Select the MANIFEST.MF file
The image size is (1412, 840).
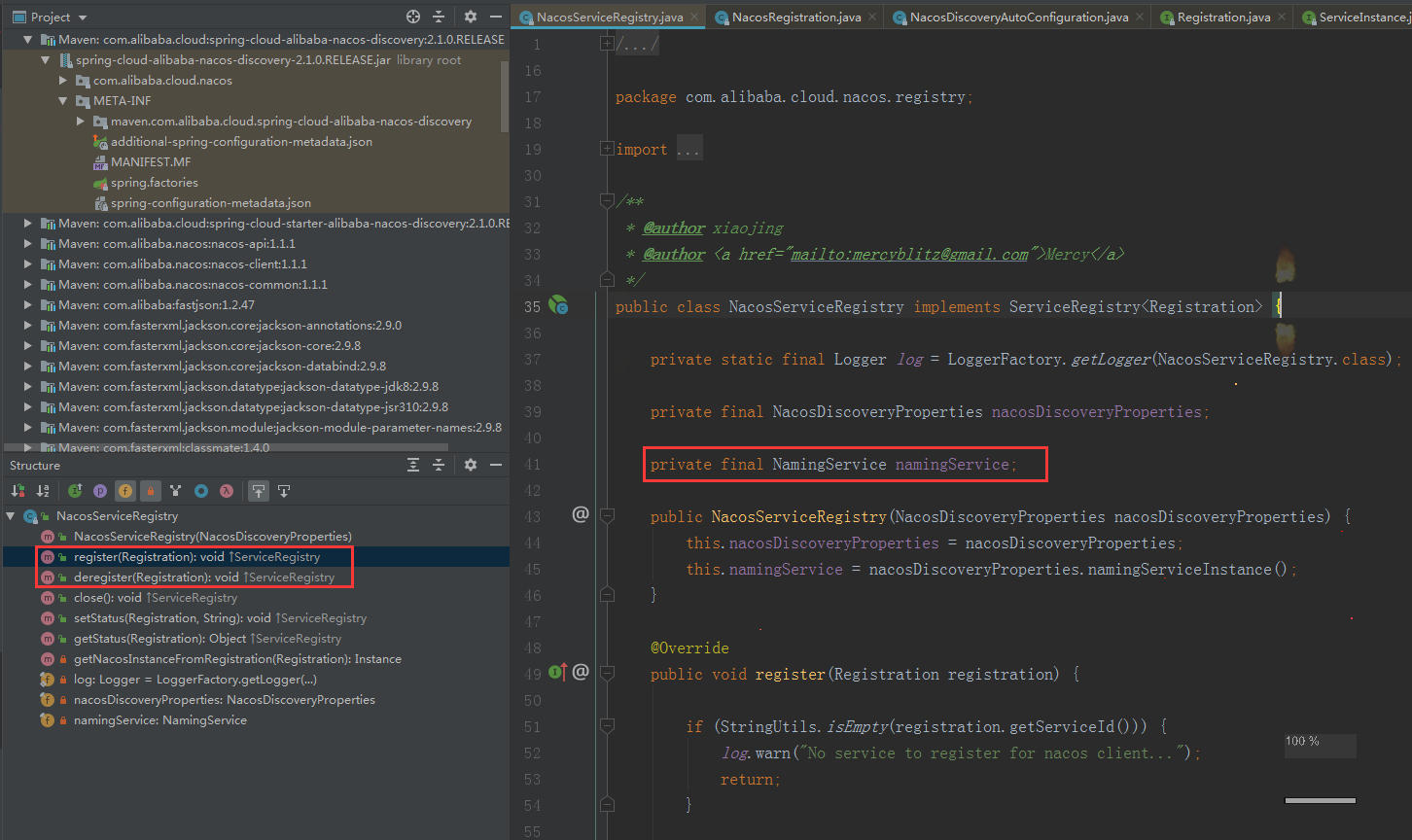click(x=150, y=162)
